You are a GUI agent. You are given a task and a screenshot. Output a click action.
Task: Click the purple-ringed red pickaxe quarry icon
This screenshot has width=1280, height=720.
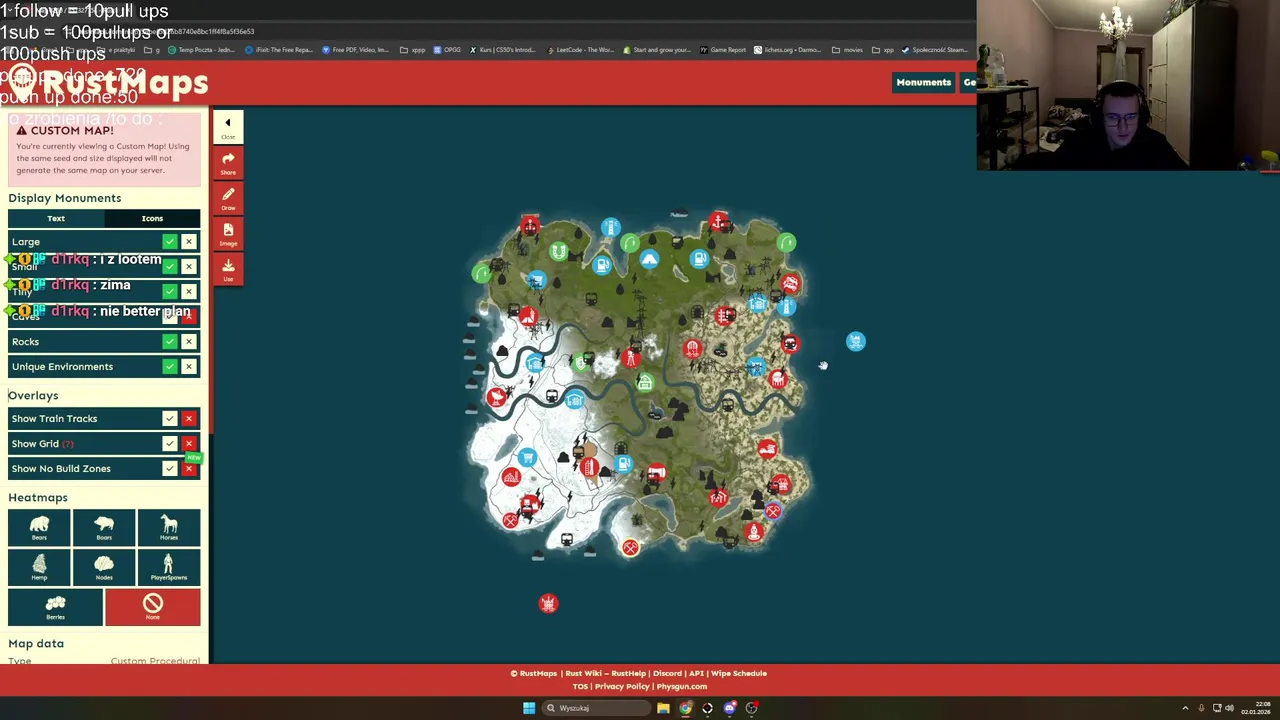(773, 512)
